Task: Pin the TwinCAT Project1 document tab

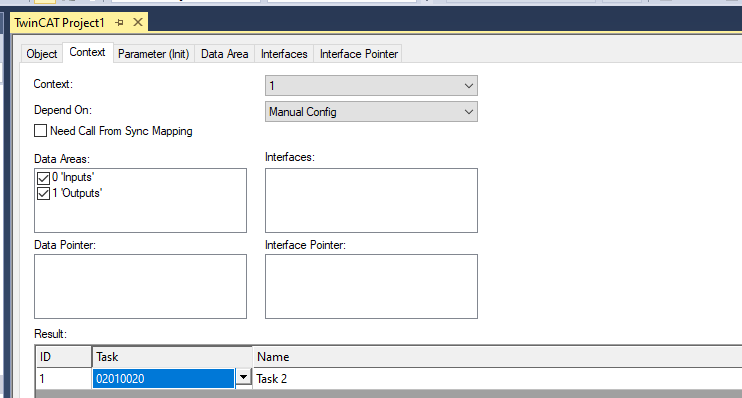Action: 119,22
